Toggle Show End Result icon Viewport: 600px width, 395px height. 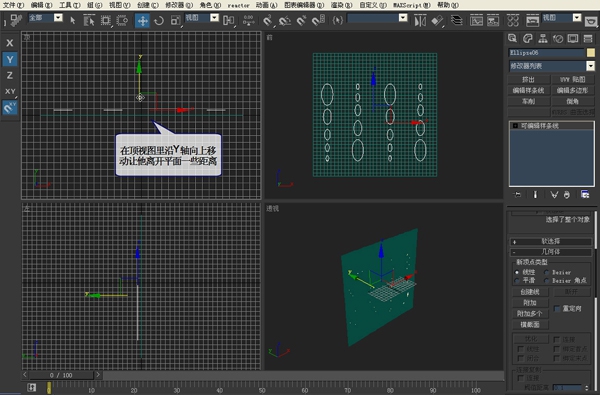[x=535, y=195]
